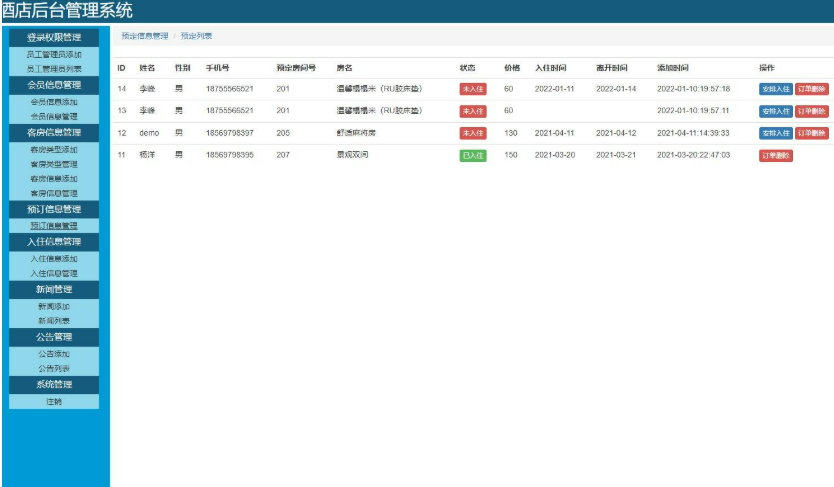Open 会员信息添加 in the sidebar
Image resolution: width=834 pixels, height=487 pixels.
coord(54,102)
